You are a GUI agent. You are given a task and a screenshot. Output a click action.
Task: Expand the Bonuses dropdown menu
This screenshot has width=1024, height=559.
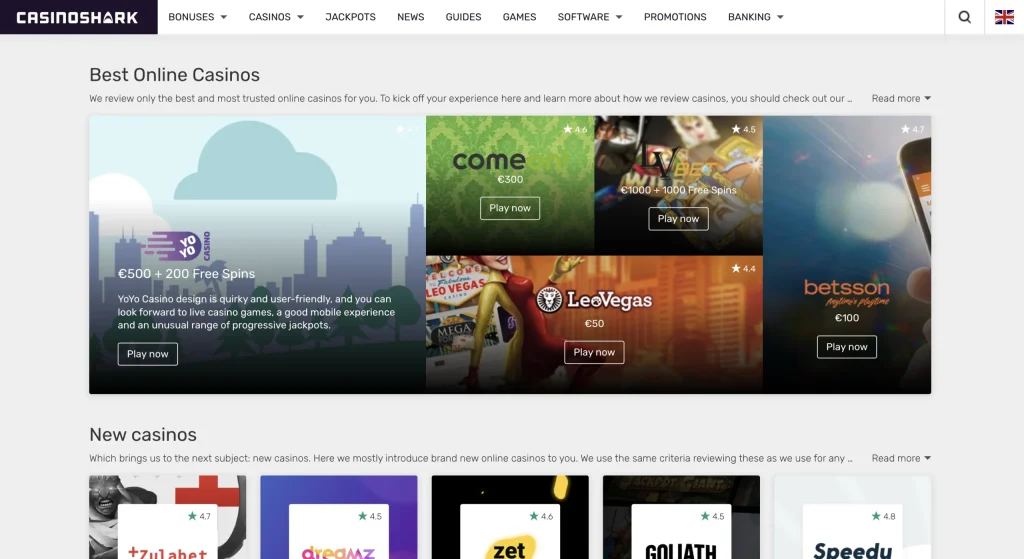[197, 17]
